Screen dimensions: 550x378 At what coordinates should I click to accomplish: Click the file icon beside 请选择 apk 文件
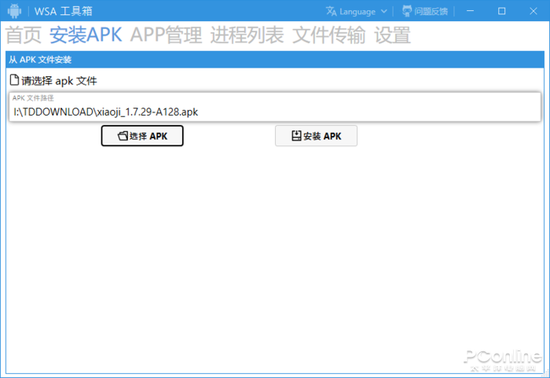pos(14,80)
